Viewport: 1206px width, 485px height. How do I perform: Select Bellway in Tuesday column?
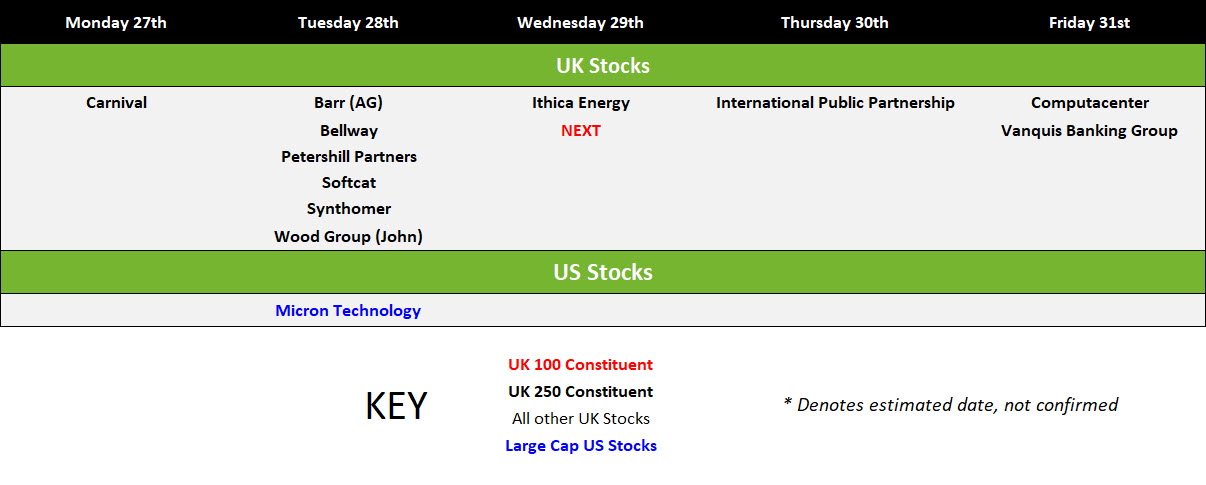(349, 130)
